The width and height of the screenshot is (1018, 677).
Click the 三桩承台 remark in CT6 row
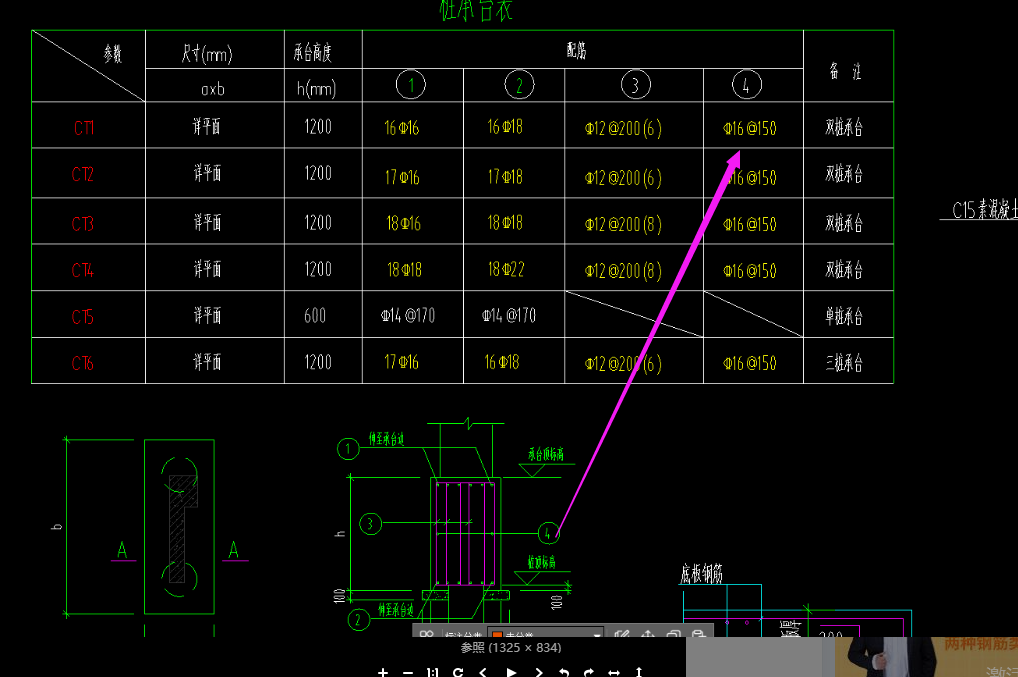844,363
